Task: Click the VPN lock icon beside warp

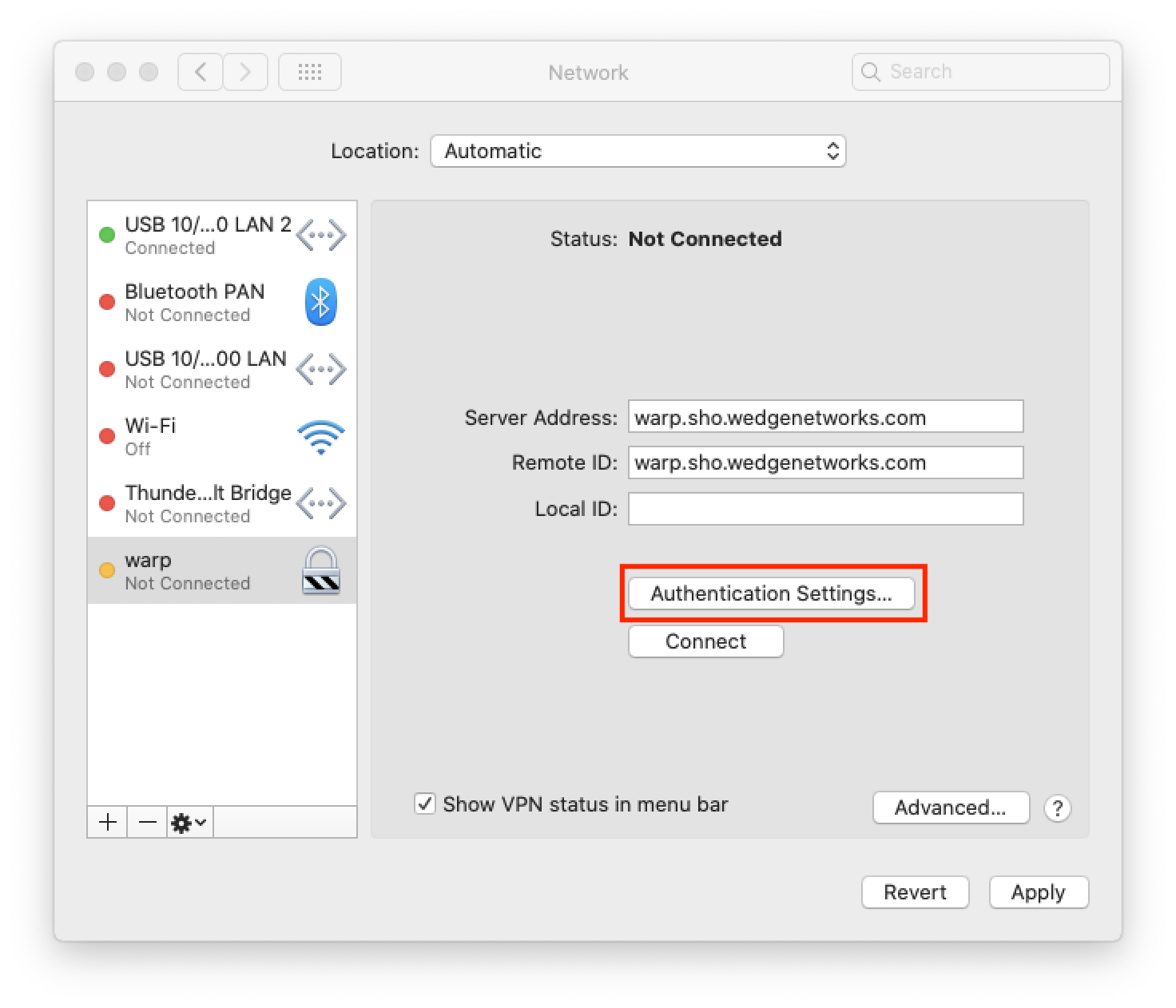Action: 320,571
